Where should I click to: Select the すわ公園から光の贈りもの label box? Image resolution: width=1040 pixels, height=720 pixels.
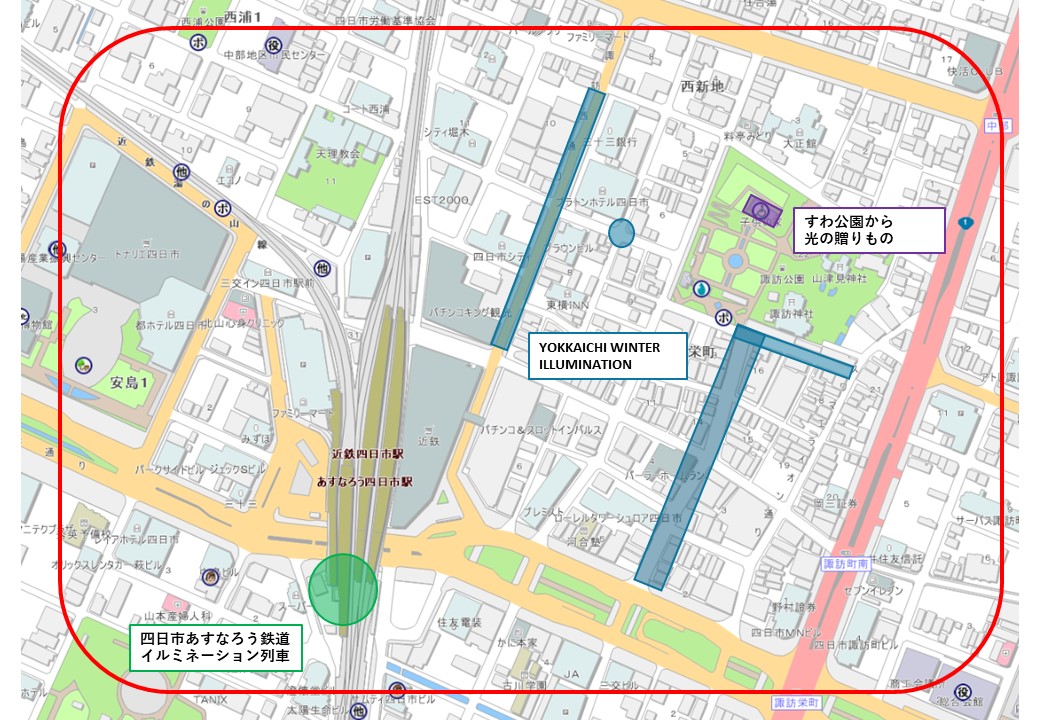[x=869, y=230]
